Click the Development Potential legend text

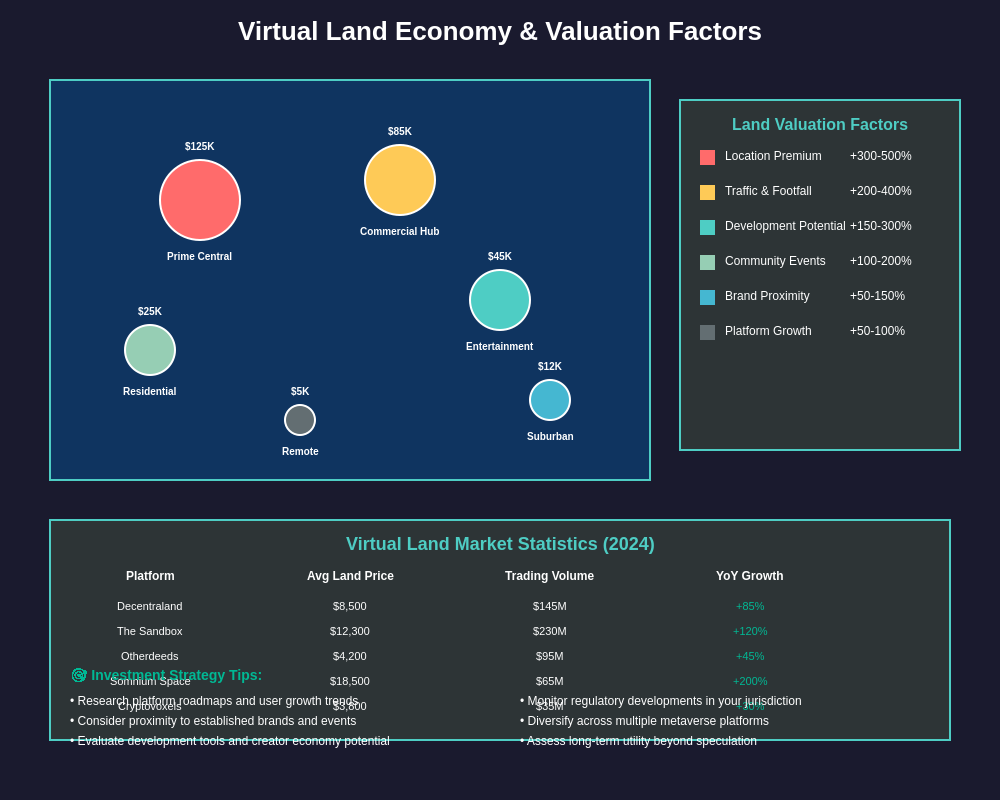coord(785,226)
